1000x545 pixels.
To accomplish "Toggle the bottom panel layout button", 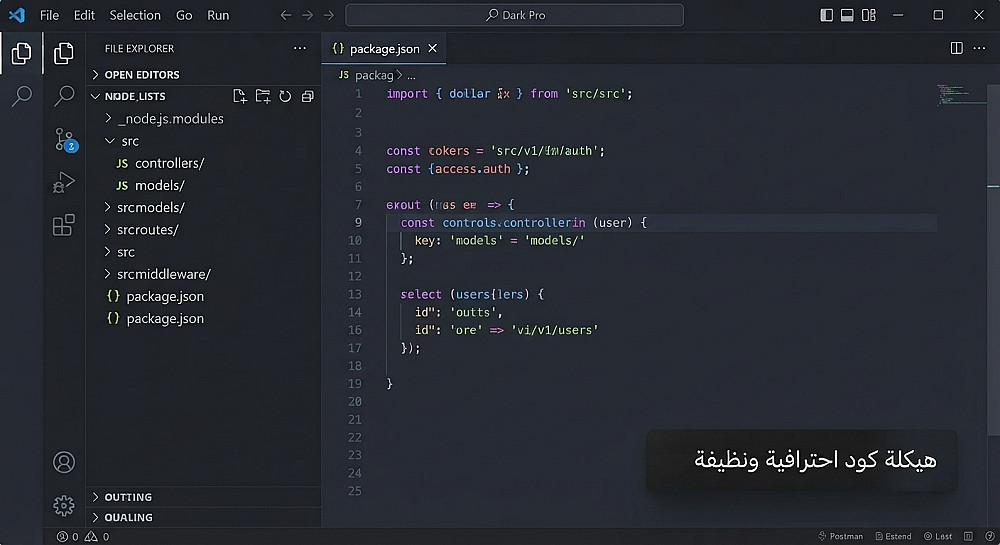I will click(x=847, y=15).
